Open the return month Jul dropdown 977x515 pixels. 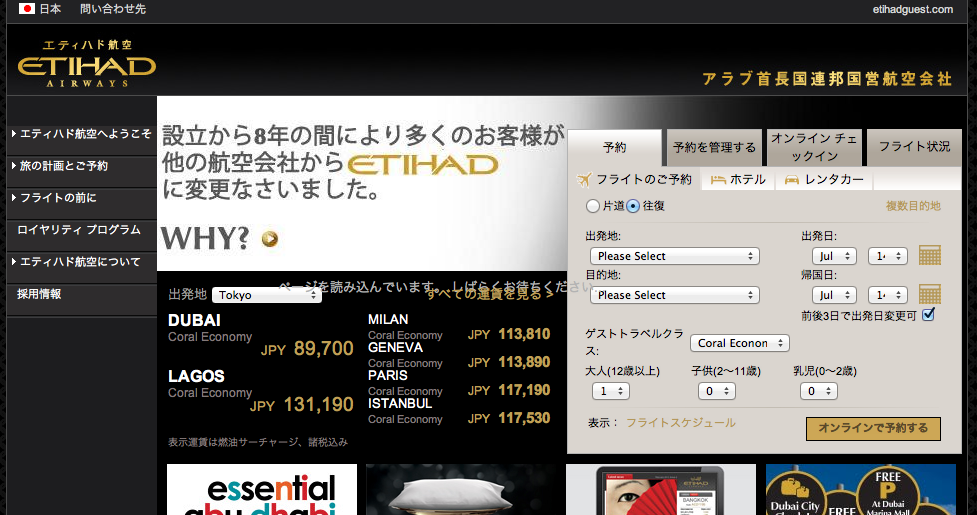tap(834, 295)
